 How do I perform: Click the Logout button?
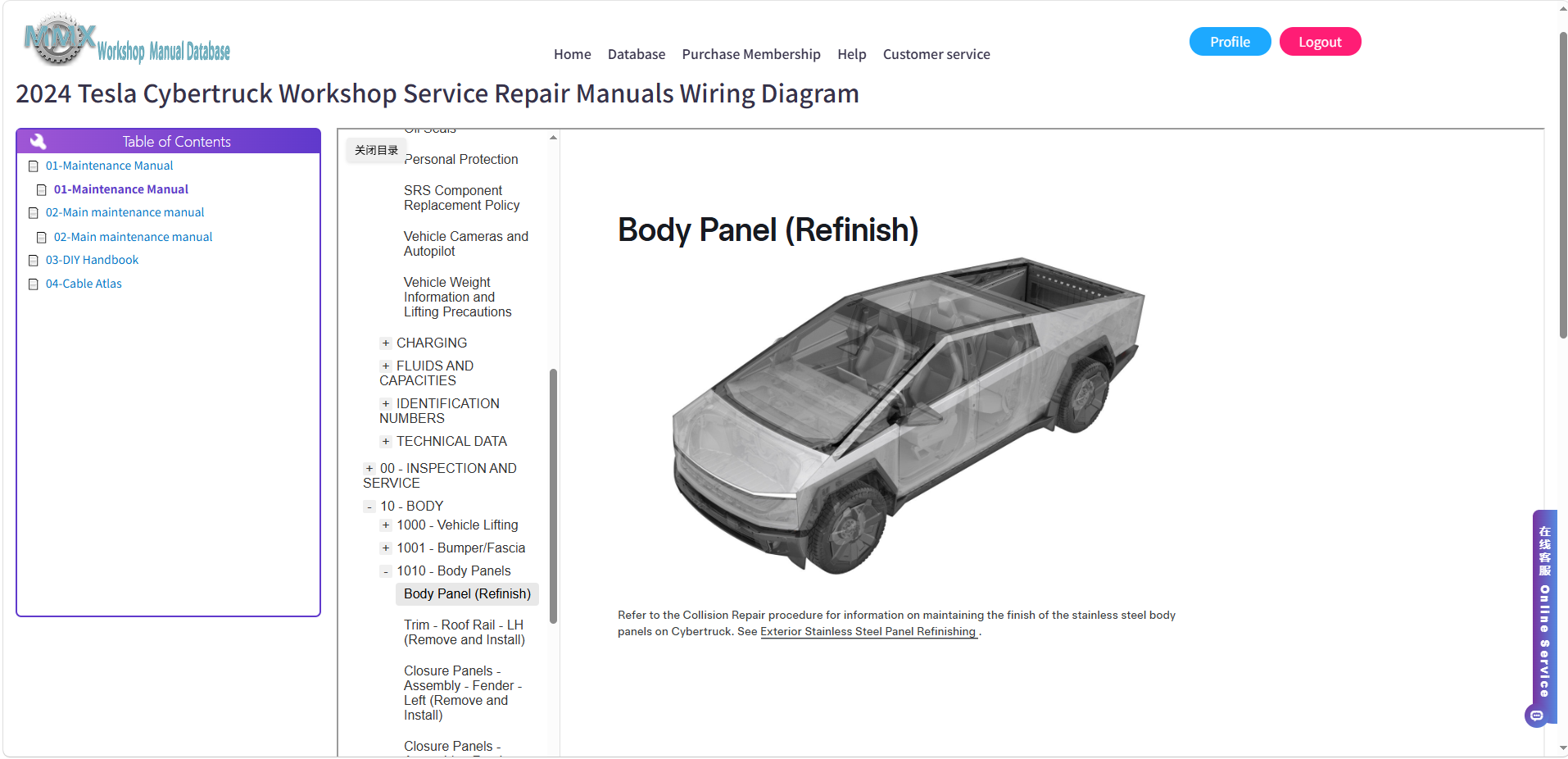click(1320, 42)
